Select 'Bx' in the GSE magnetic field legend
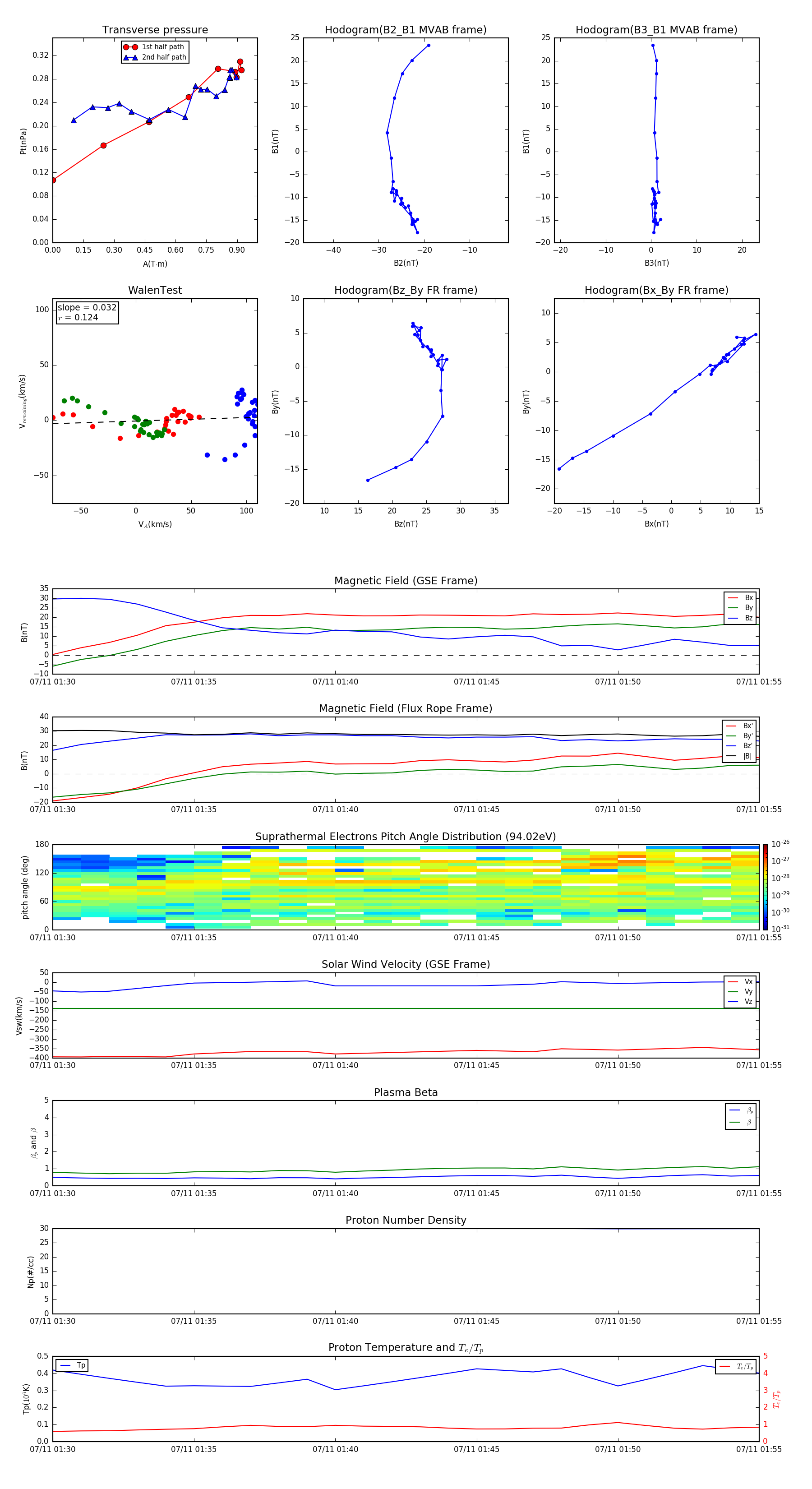 741,598
